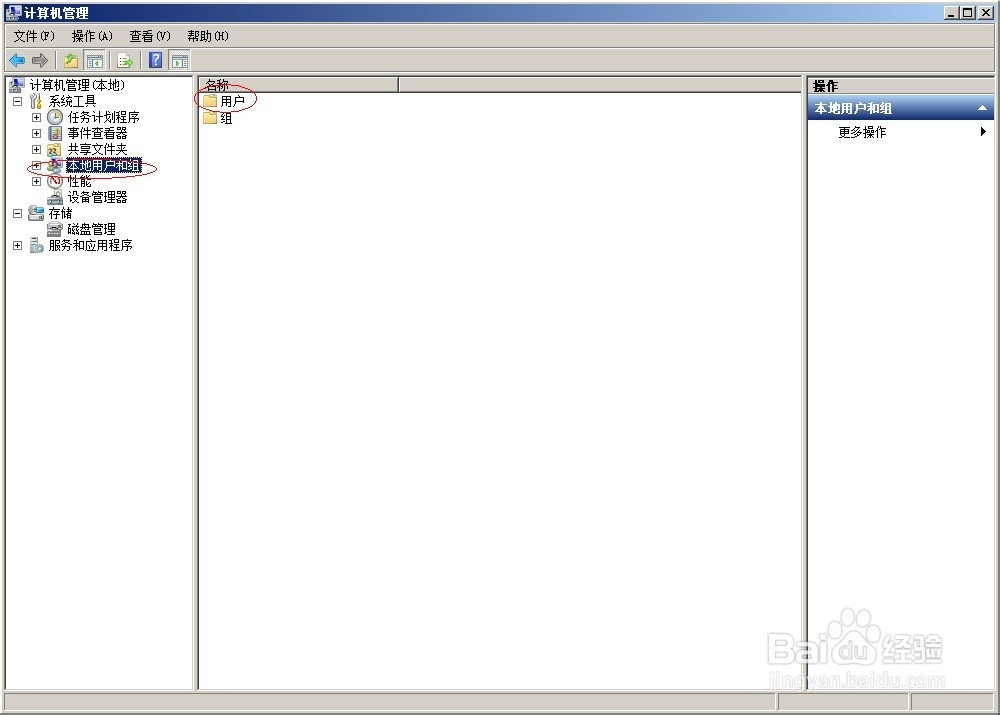Click the 设备管理器 device icon
The width and height of the screenshot is (1000, 715).
tap(55, 197)
